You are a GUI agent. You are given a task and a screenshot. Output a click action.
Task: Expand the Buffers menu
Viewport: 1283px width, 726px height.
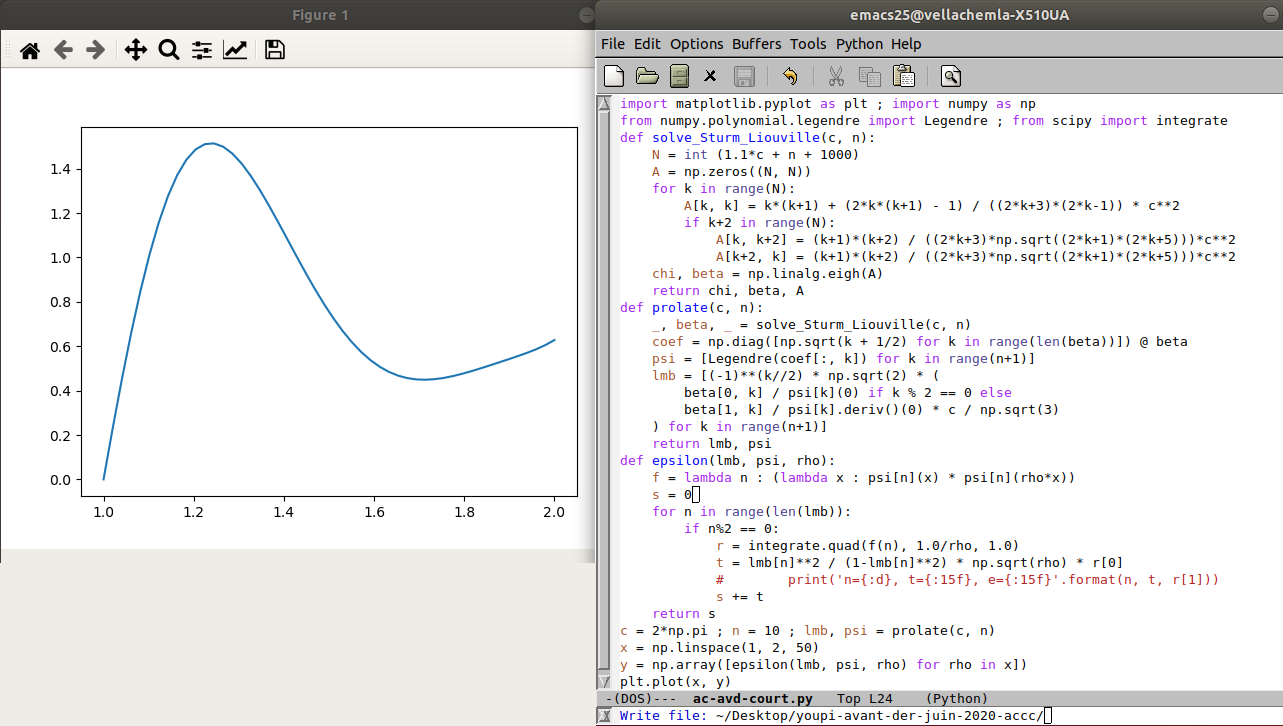coord(756,44)
